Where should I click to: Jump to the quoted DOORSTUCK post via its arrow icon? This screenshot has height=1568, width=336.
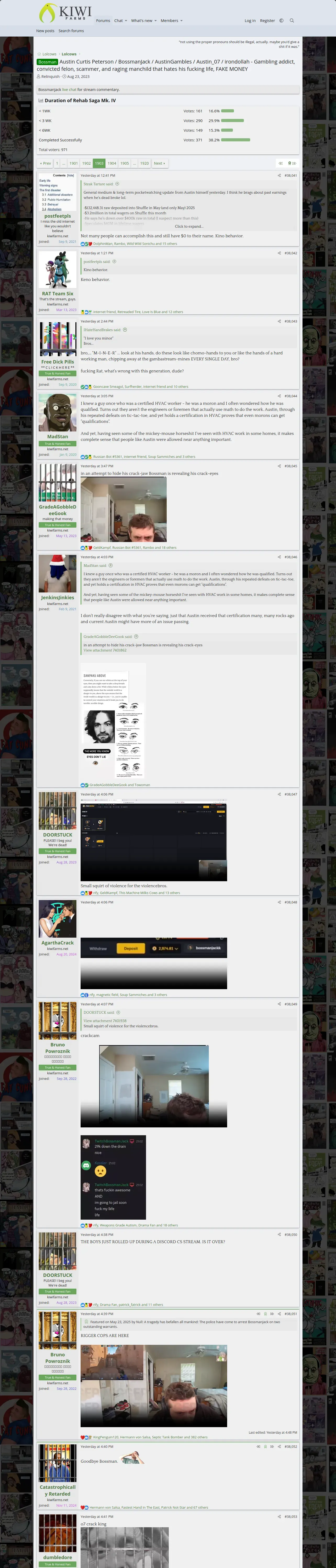point(118,1013)
